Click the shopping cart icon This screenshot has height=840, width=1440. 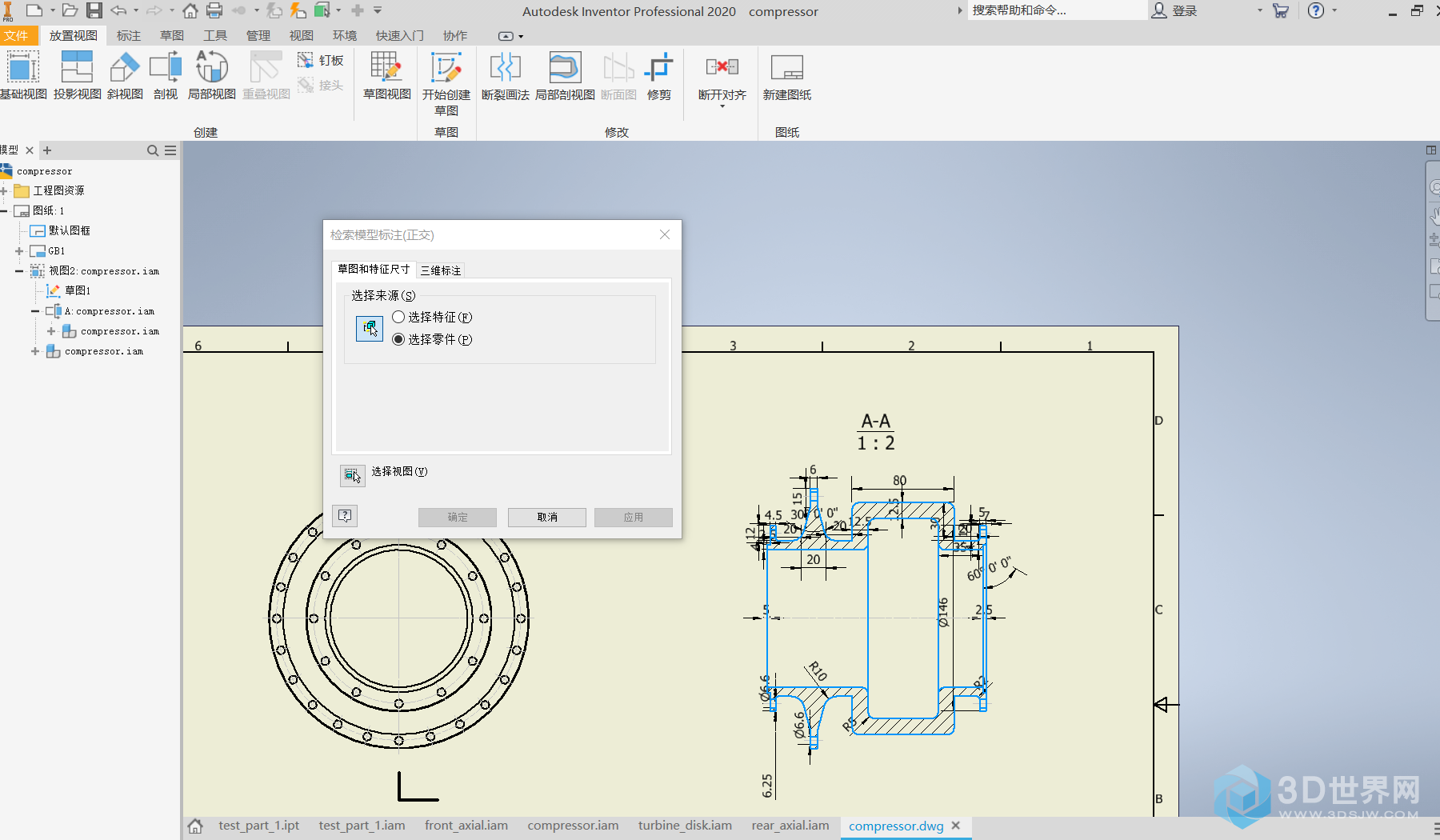pyautogui.click(x=1281, y=10)
